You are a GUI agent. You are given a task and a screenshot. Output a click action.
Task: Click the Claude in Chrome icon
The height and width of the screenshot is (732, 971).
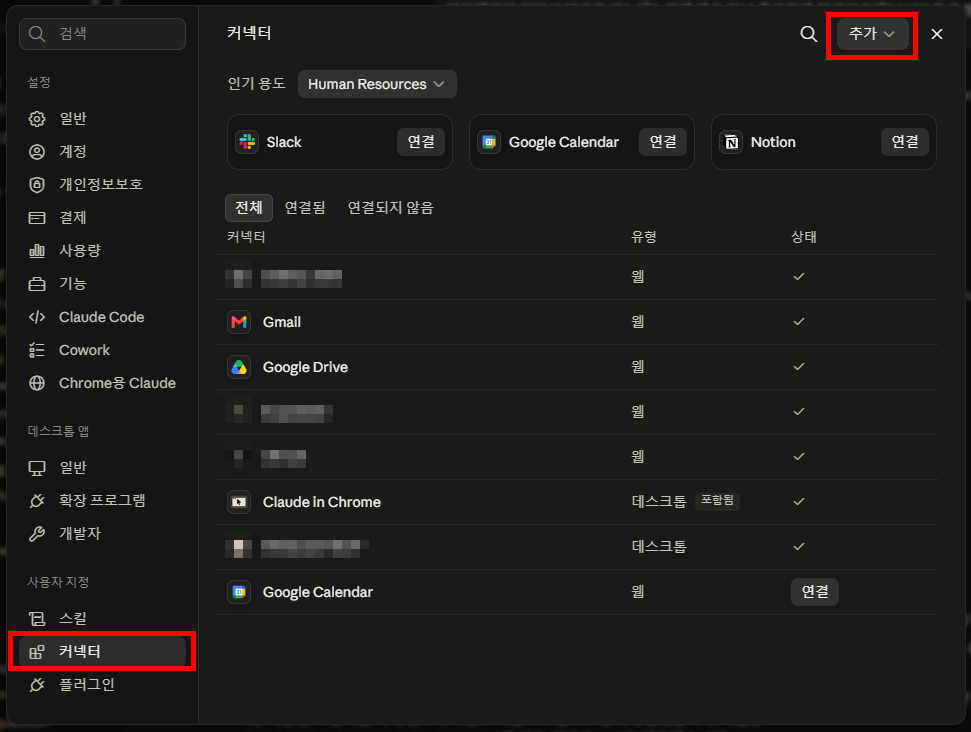click(238, 502)
